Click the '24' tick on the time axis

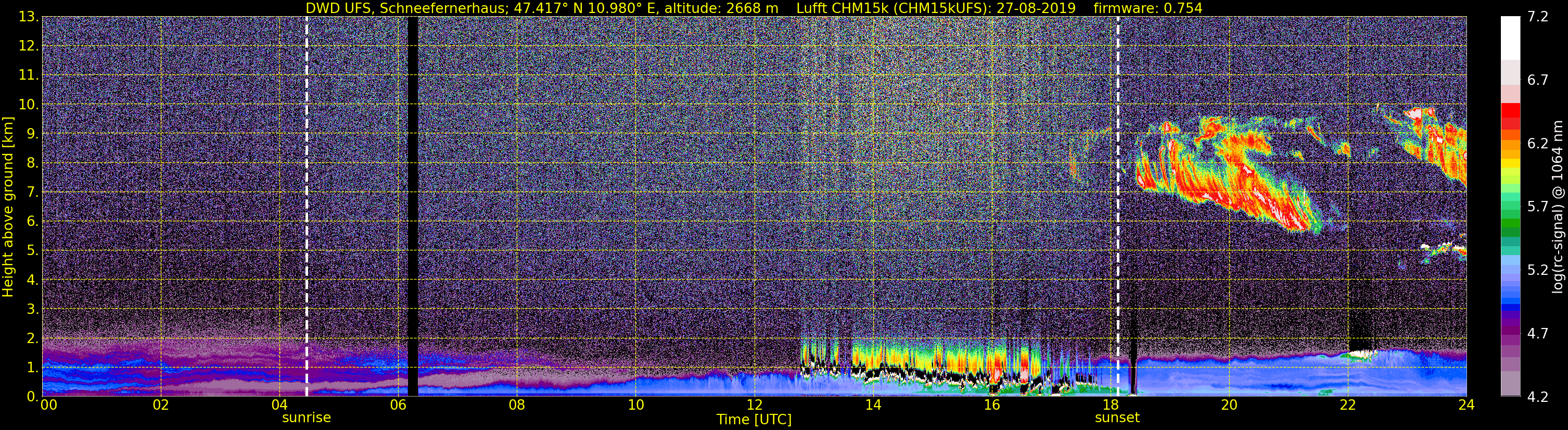(1467, 405)
